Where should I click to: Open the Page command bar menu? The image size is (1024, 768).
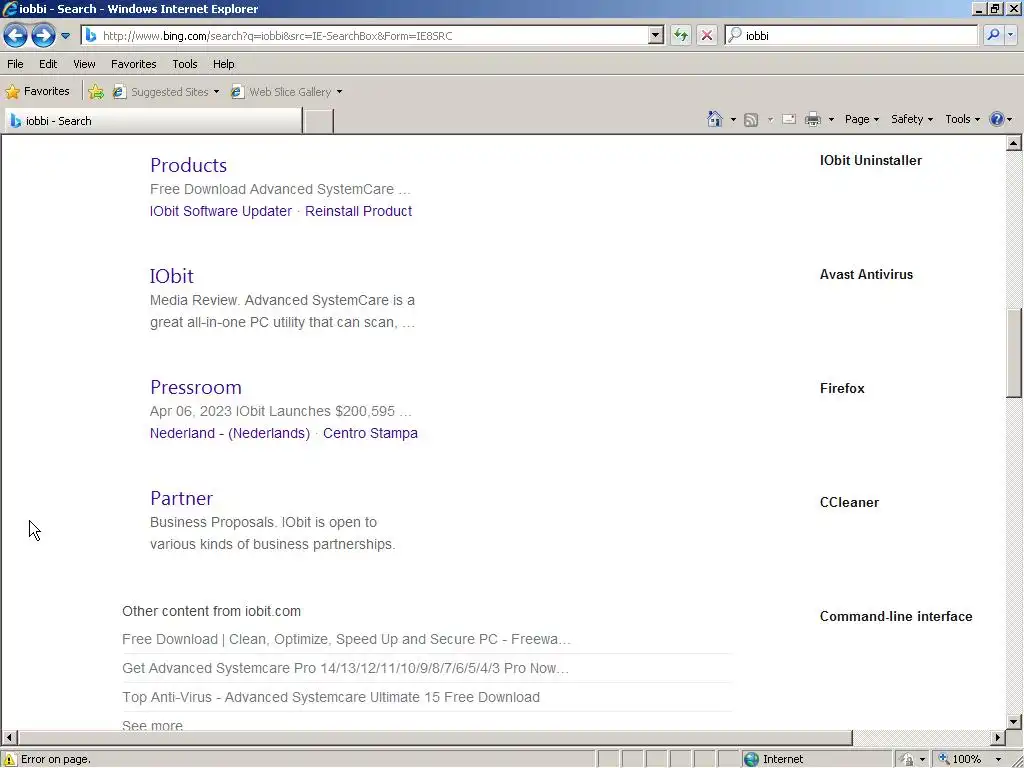point(861,119)
